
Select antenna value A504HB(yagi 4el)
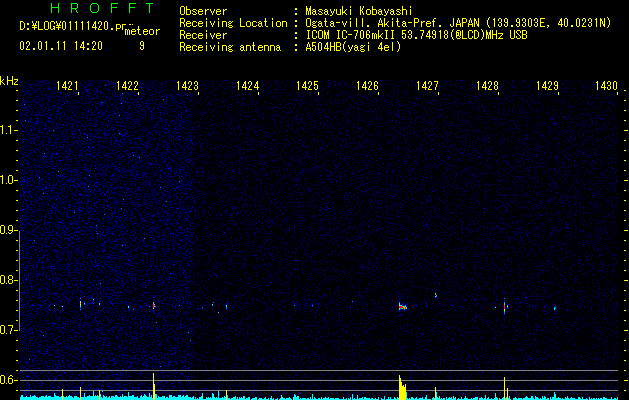[353, 47]
